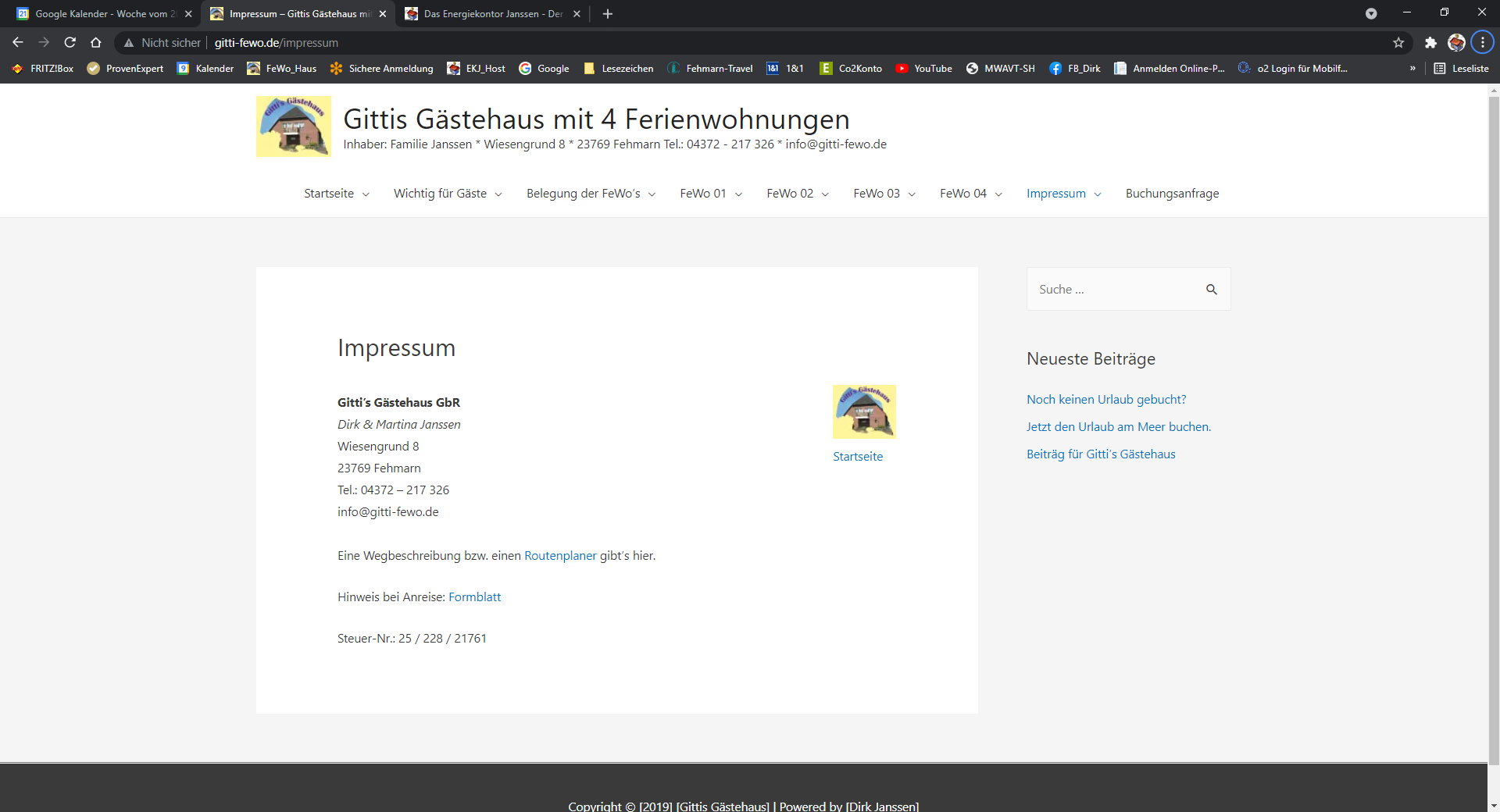This screenshot has height=812, width=1500.
Task: Go back using the browser back arrow
Action: click(x=18, y=43)
